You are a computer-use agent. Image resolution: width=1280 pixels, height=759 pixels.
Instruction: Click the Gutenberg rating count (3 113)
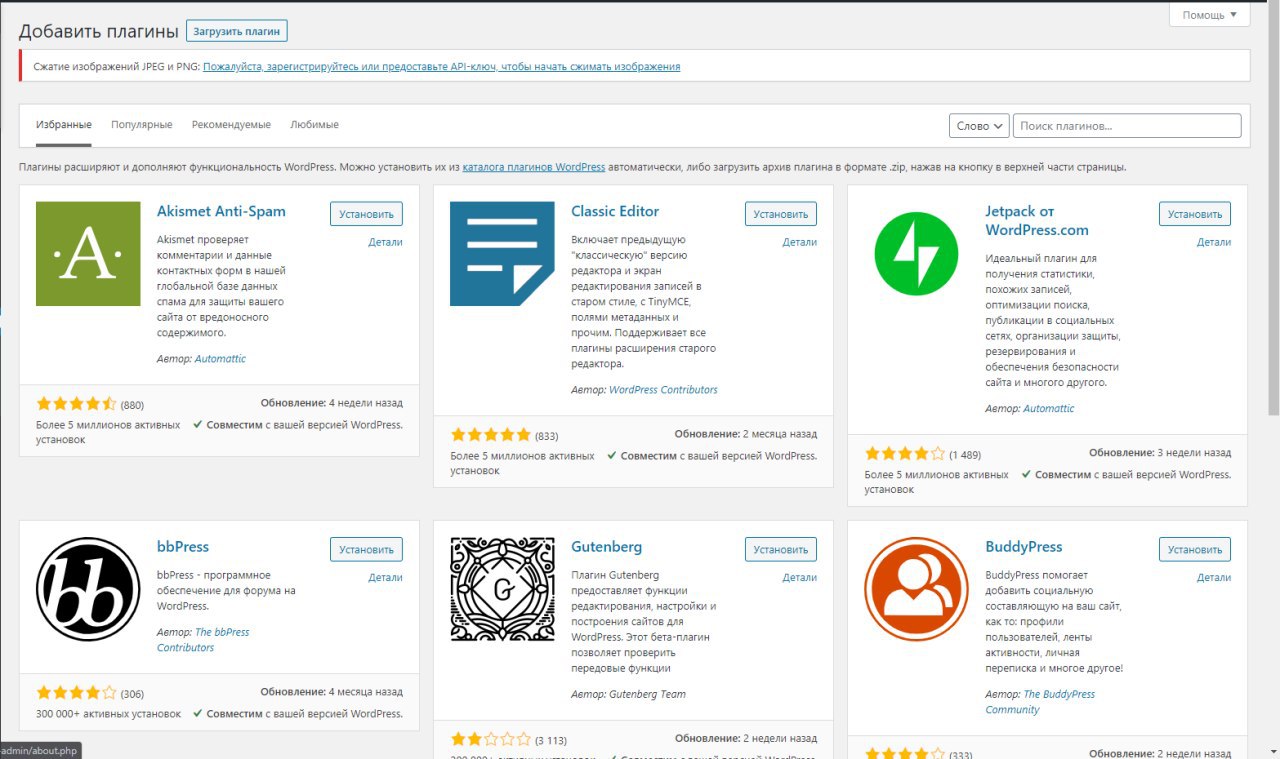pos(551,741)
